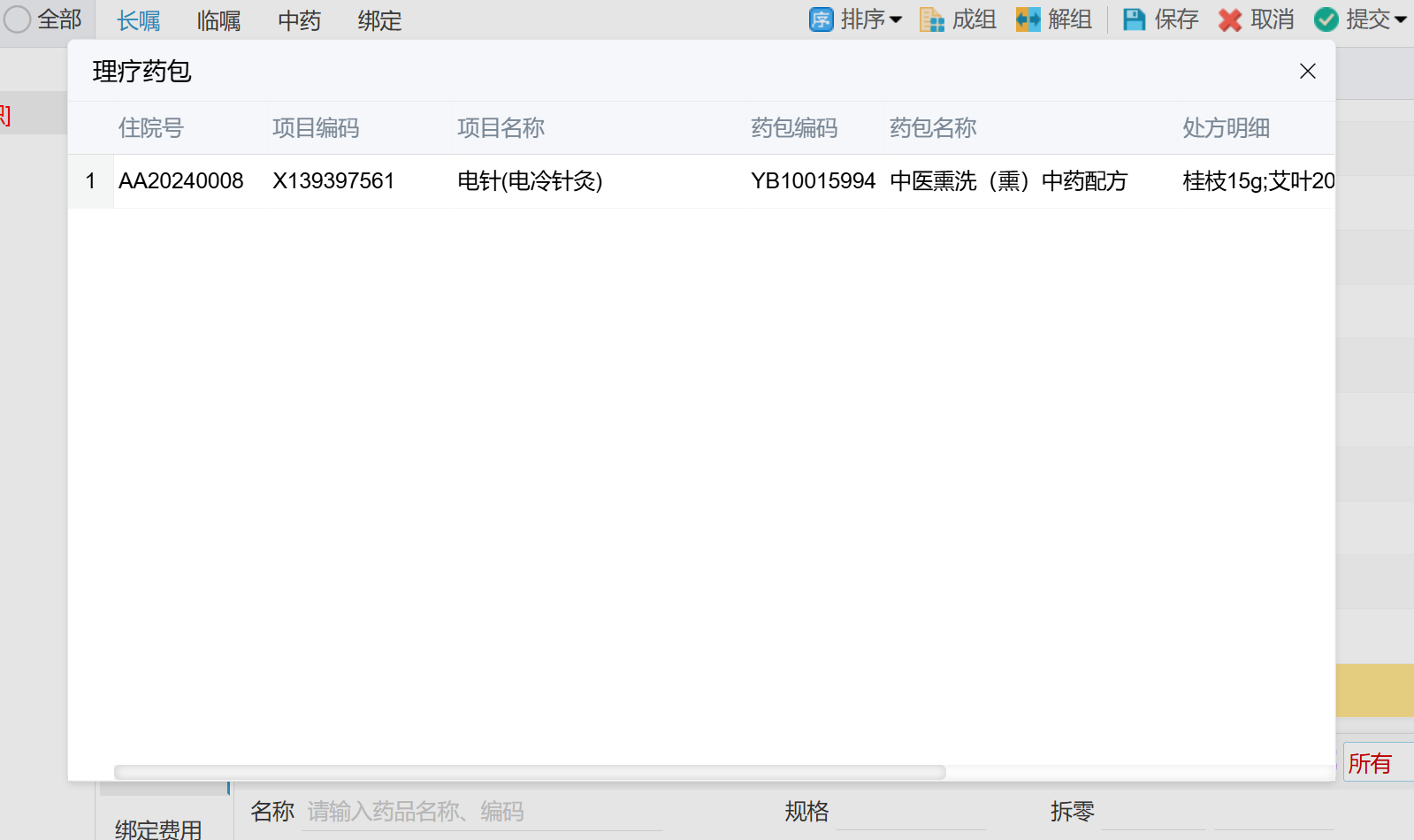Click the horizontal scrollbar in the dialog
The width and height of the screenshot is (1414, 840).
531,772
